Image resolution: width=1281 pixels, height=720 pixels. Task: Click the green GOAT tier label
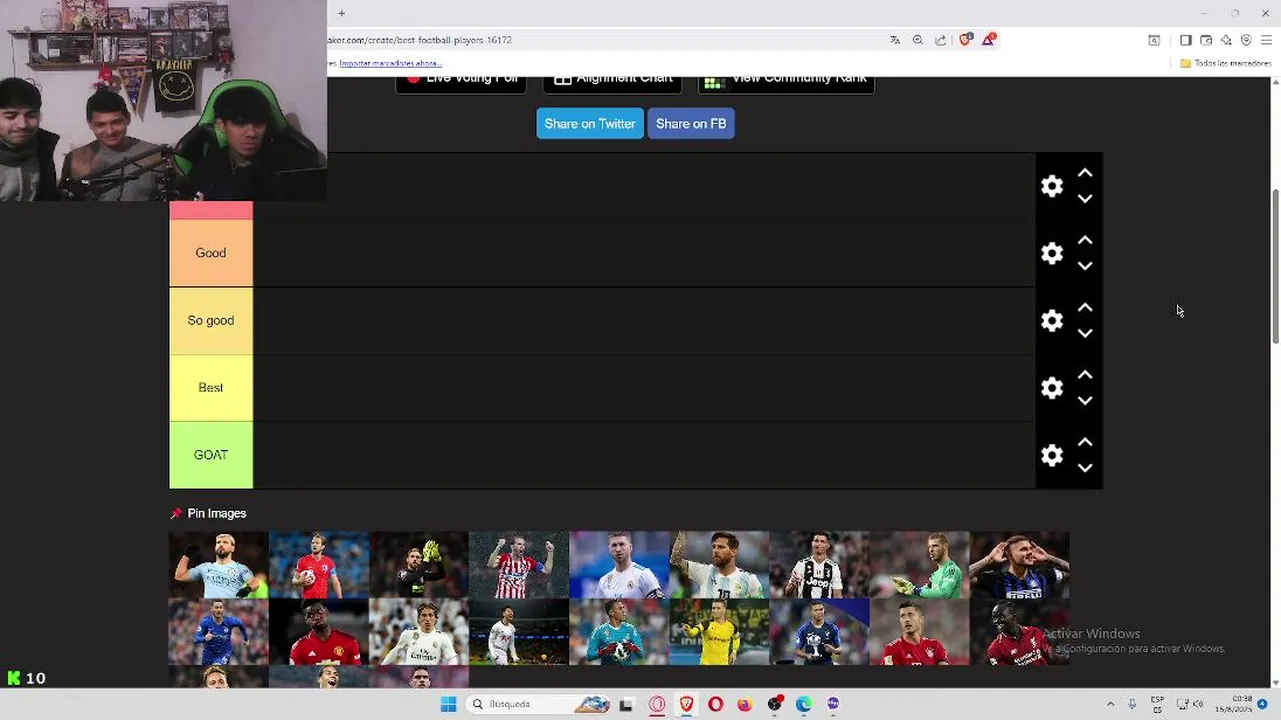point(211,455)
